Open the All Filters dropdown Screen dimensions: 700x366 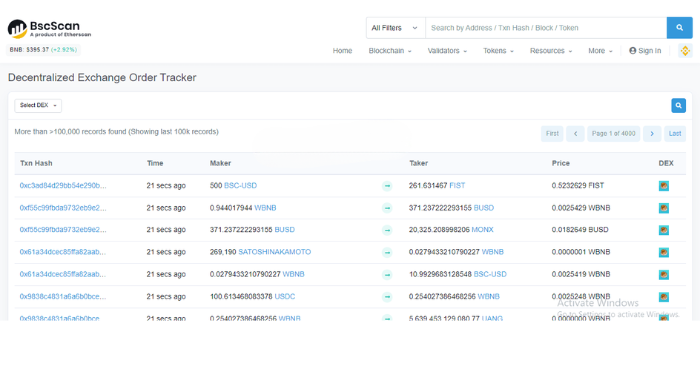pos(396,28)
